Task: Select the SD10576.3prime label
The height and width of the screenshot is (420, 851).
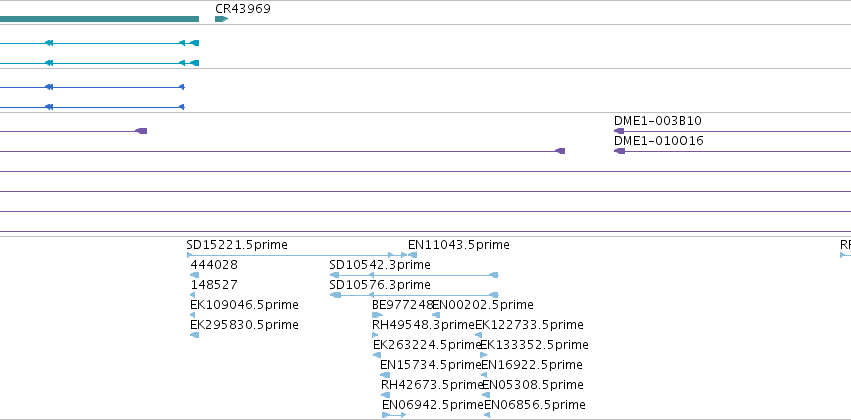Action: pyautogui.click(x=380, y=285)
